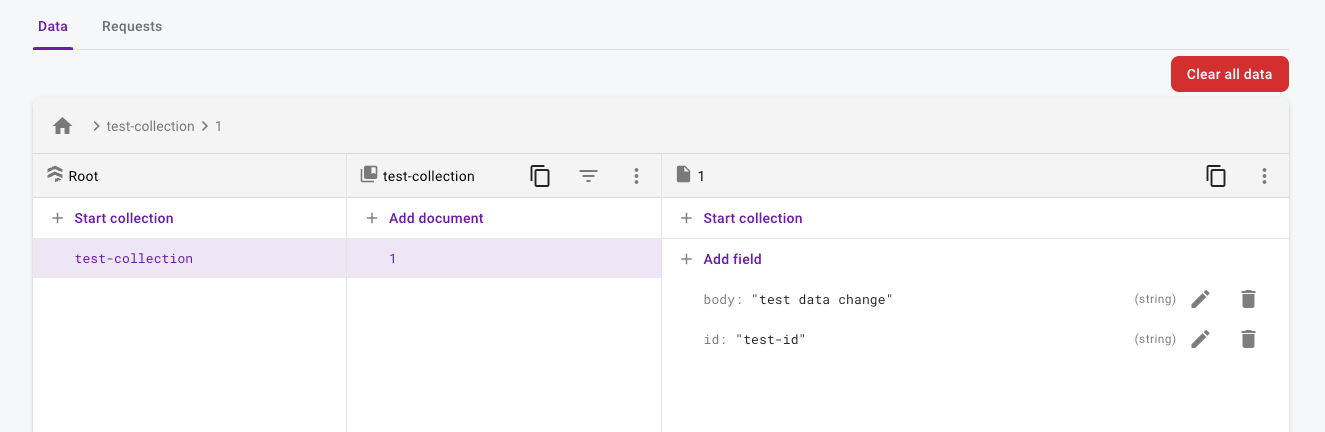Copy the test-collection path icon
This screenshot has width=1325, height=432.
click(540, 176)
